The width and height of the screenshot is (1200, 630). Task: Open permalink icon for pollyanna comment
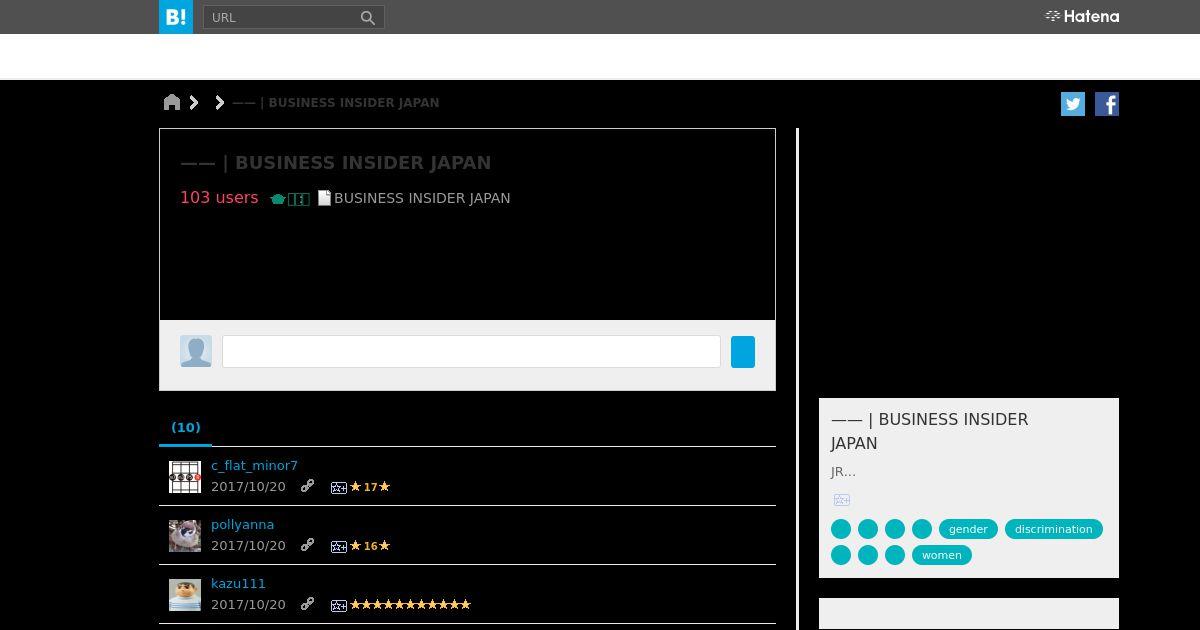point(308,545)
